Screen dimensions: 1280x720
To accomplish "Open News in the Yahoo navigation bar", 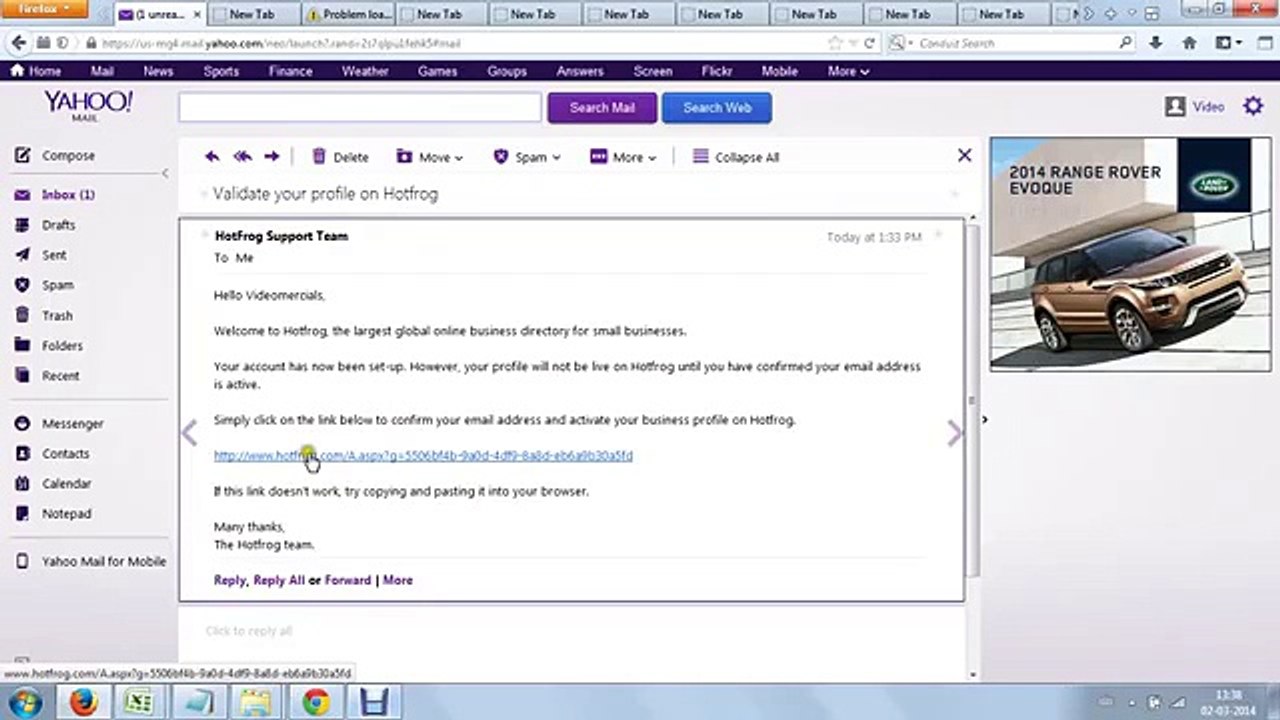I will click(x=158, y=71).
